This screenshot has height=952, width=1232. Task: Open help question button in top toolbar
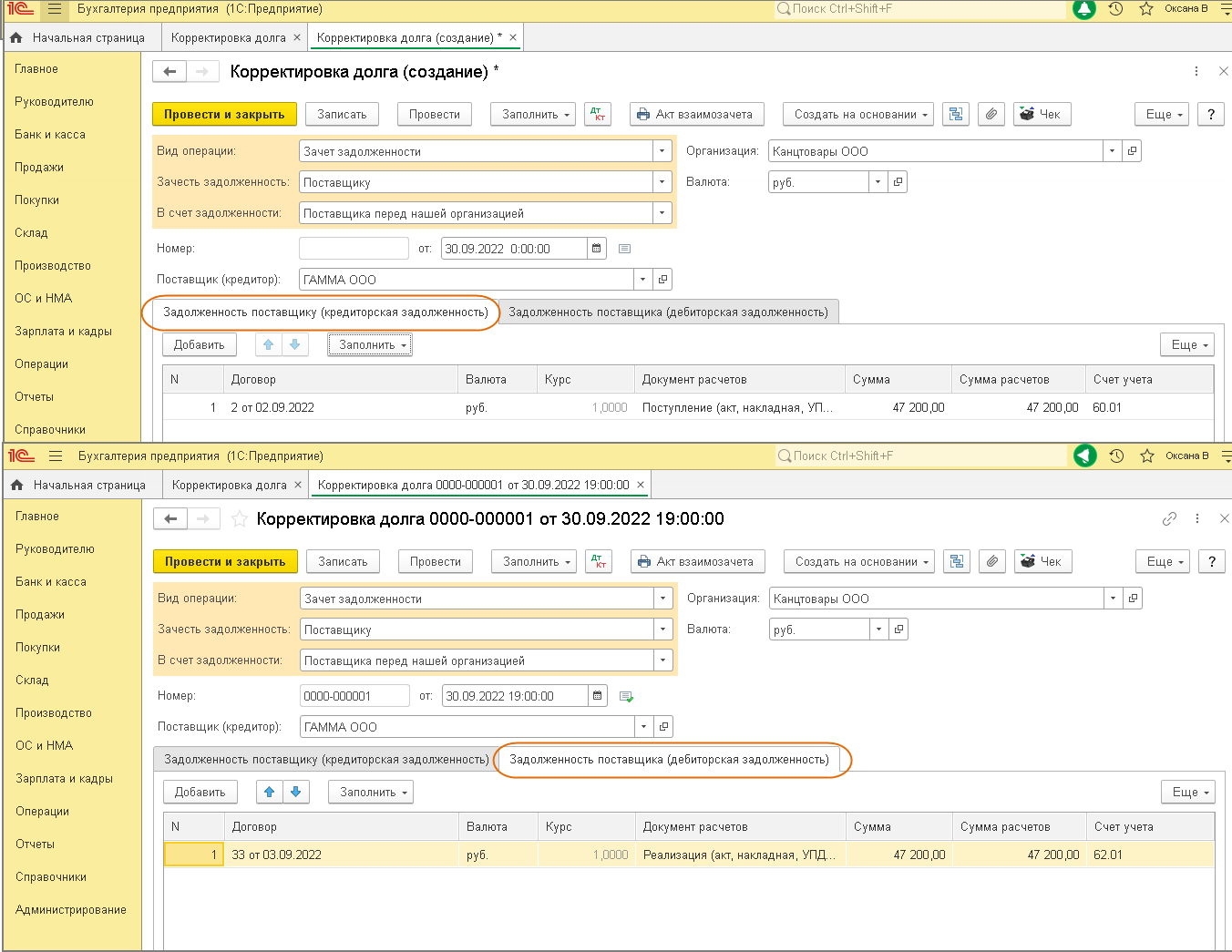(x=1211, y=115)
